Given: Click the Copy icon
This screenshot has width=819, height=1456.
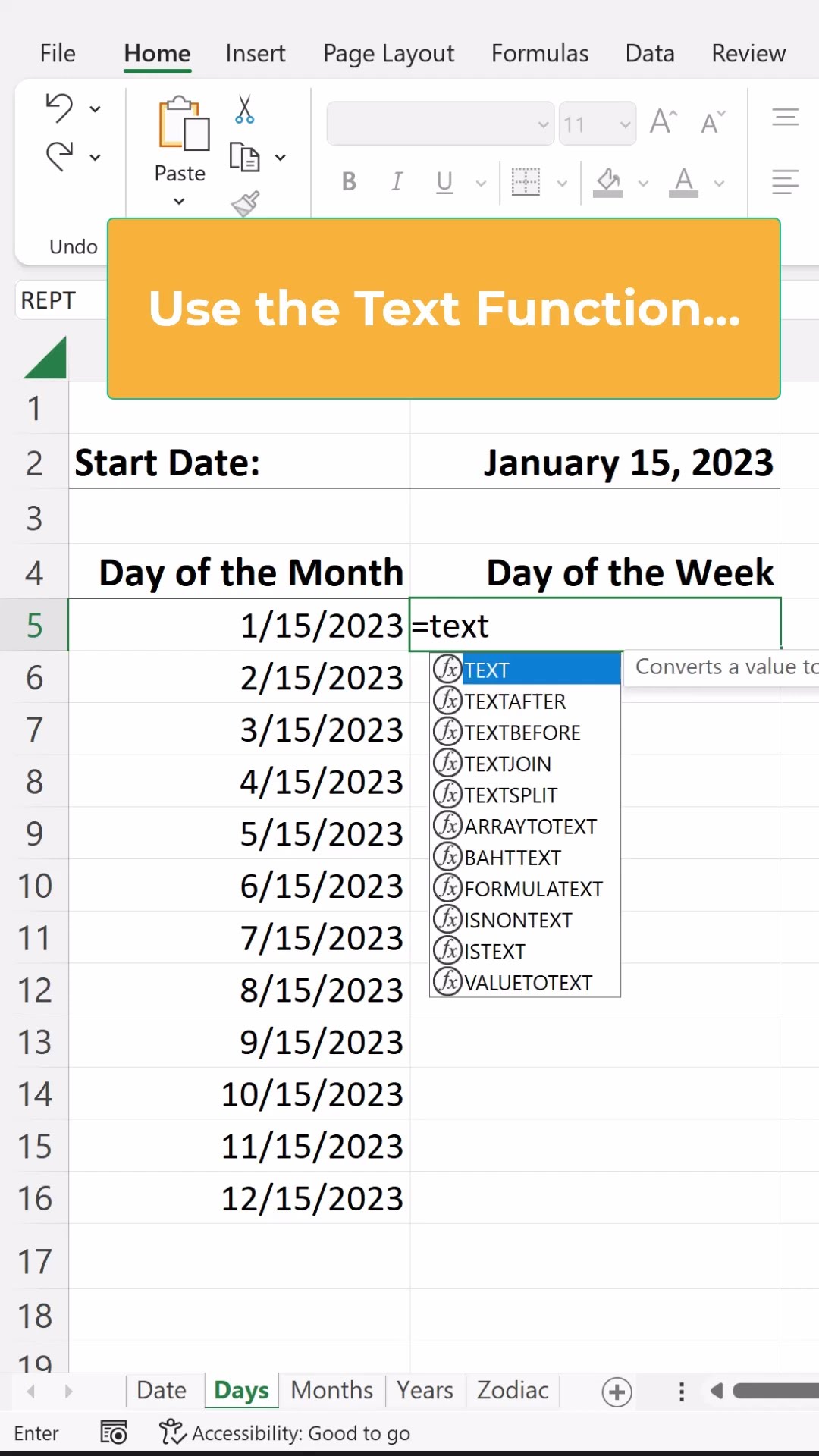Looking at the screenshot, I should point(244,158).
